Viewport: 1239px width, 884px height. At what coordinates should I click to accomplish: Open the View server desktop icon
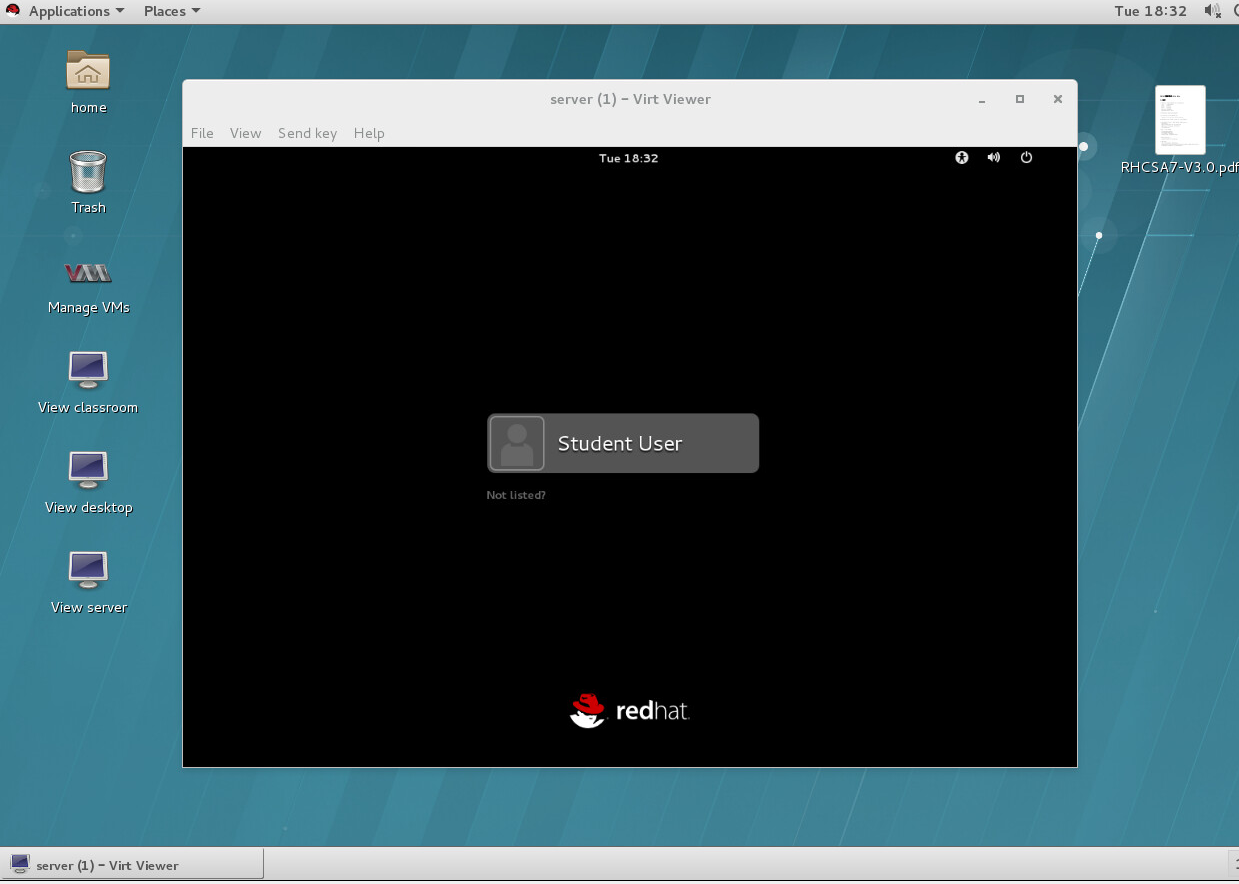(x=88, y=570)
